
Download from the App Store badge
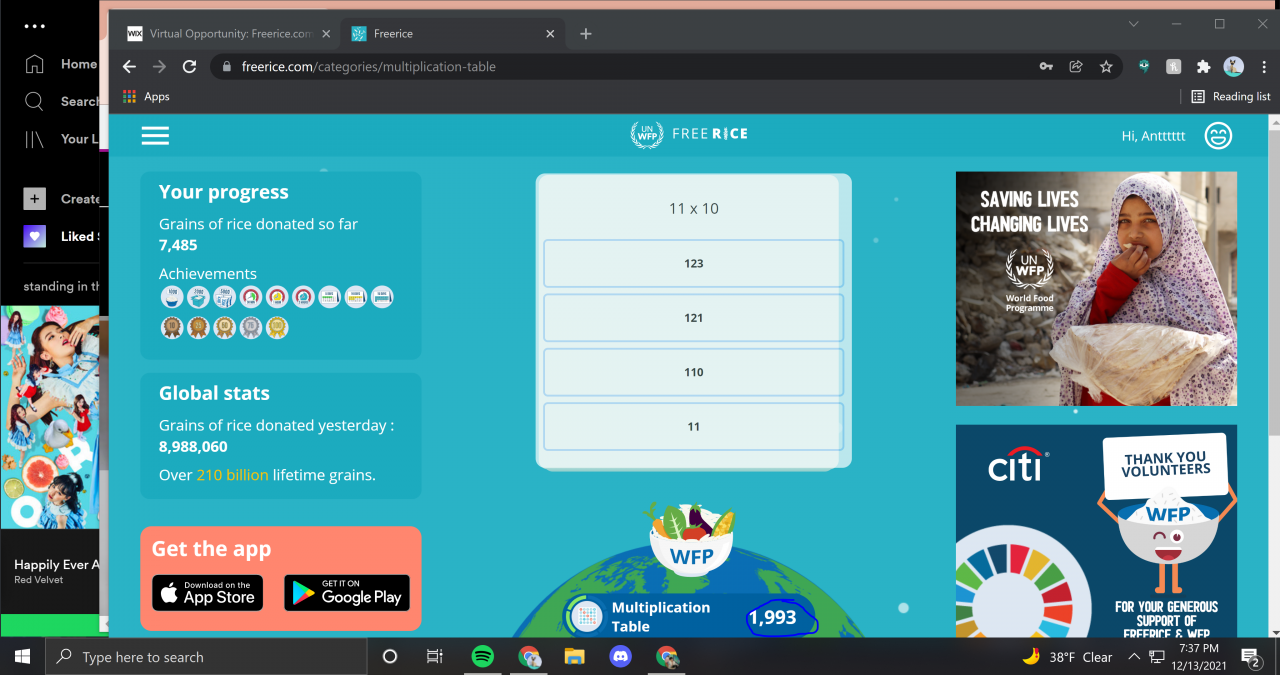[x=208, y=593]
